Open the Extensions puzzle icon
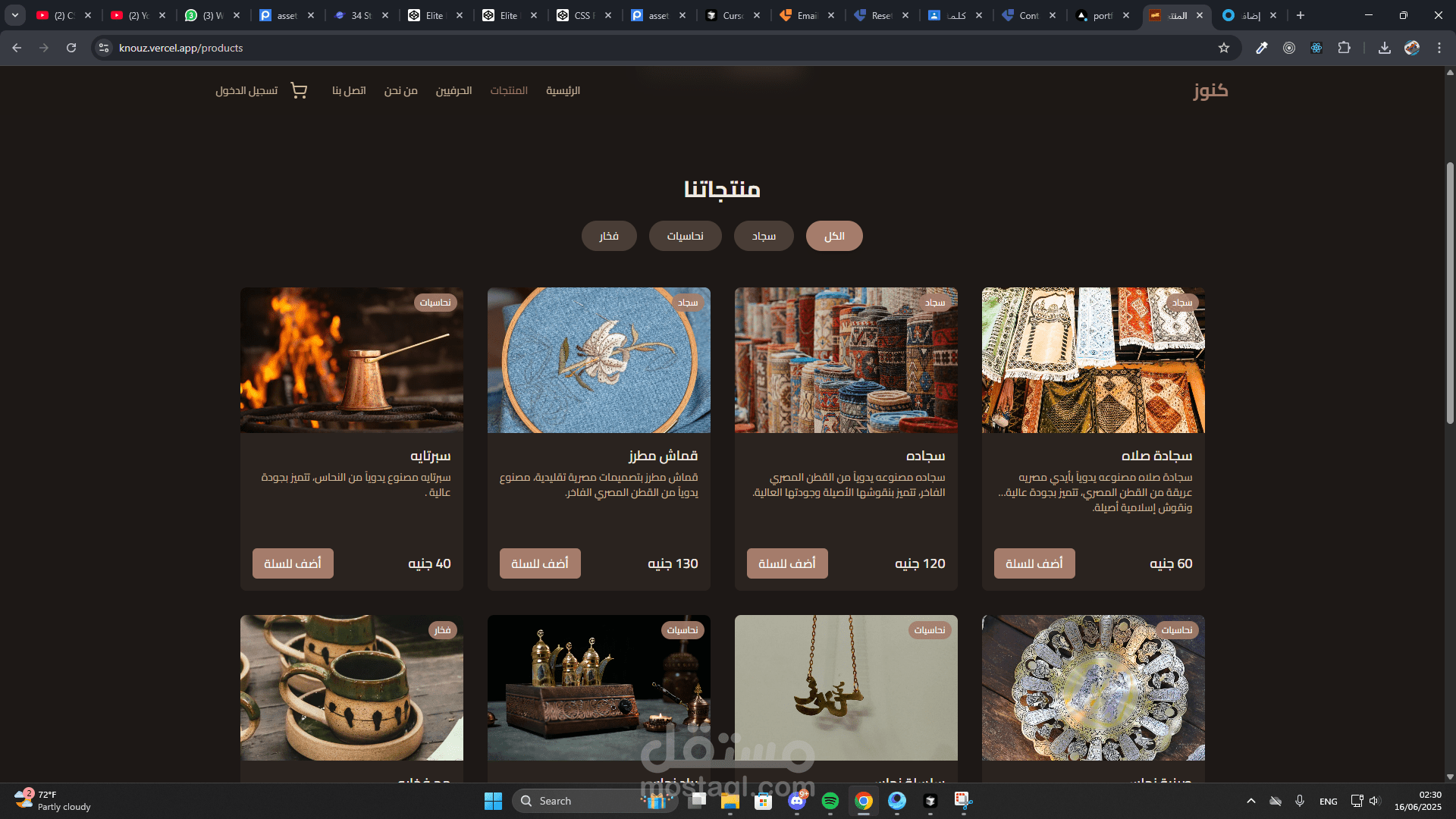The height and width of the screenshot is (819, 1456). pyautogui.click(x=1344, y=48)
